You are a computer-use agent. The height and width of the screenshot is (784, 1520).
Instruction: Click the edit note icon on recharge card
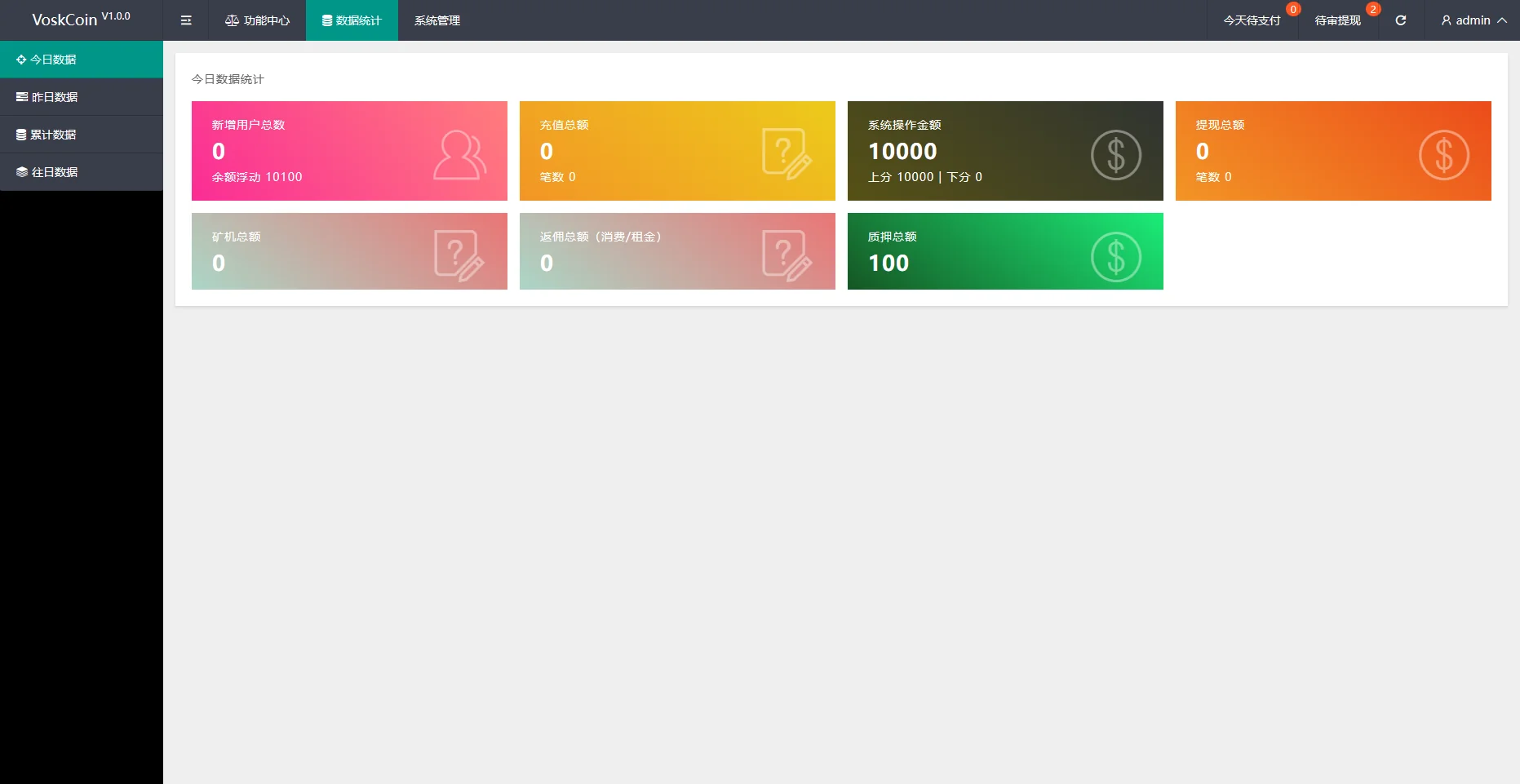(787, 153)
